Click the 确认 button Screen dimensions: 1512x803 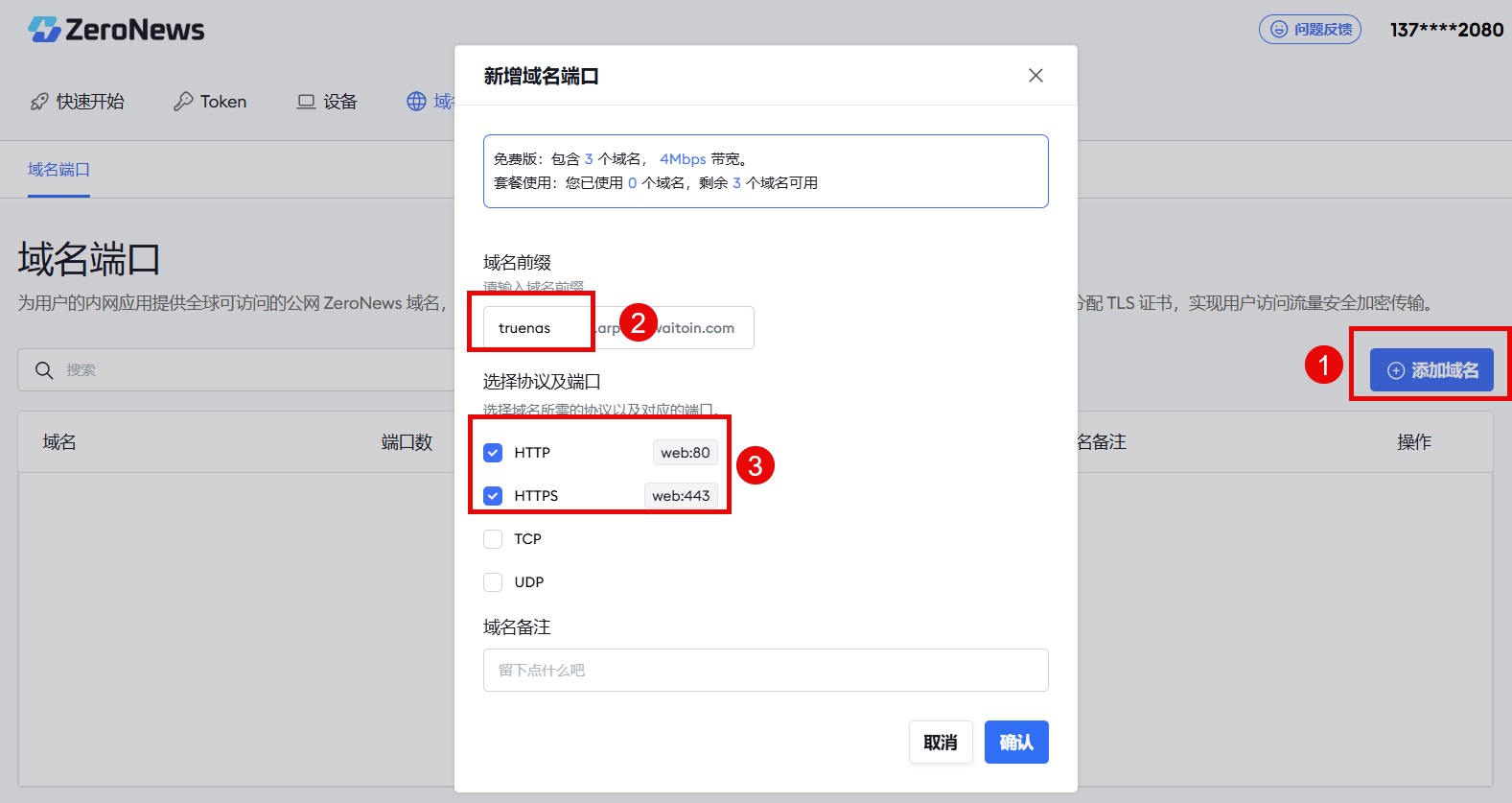(x=1016, y=743)
